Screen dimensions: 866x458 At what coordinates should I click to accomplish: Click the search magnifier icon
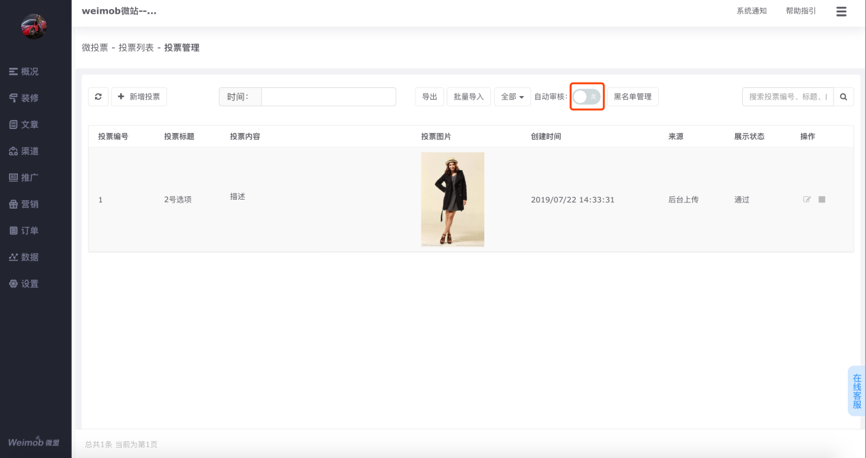[843, 97]
